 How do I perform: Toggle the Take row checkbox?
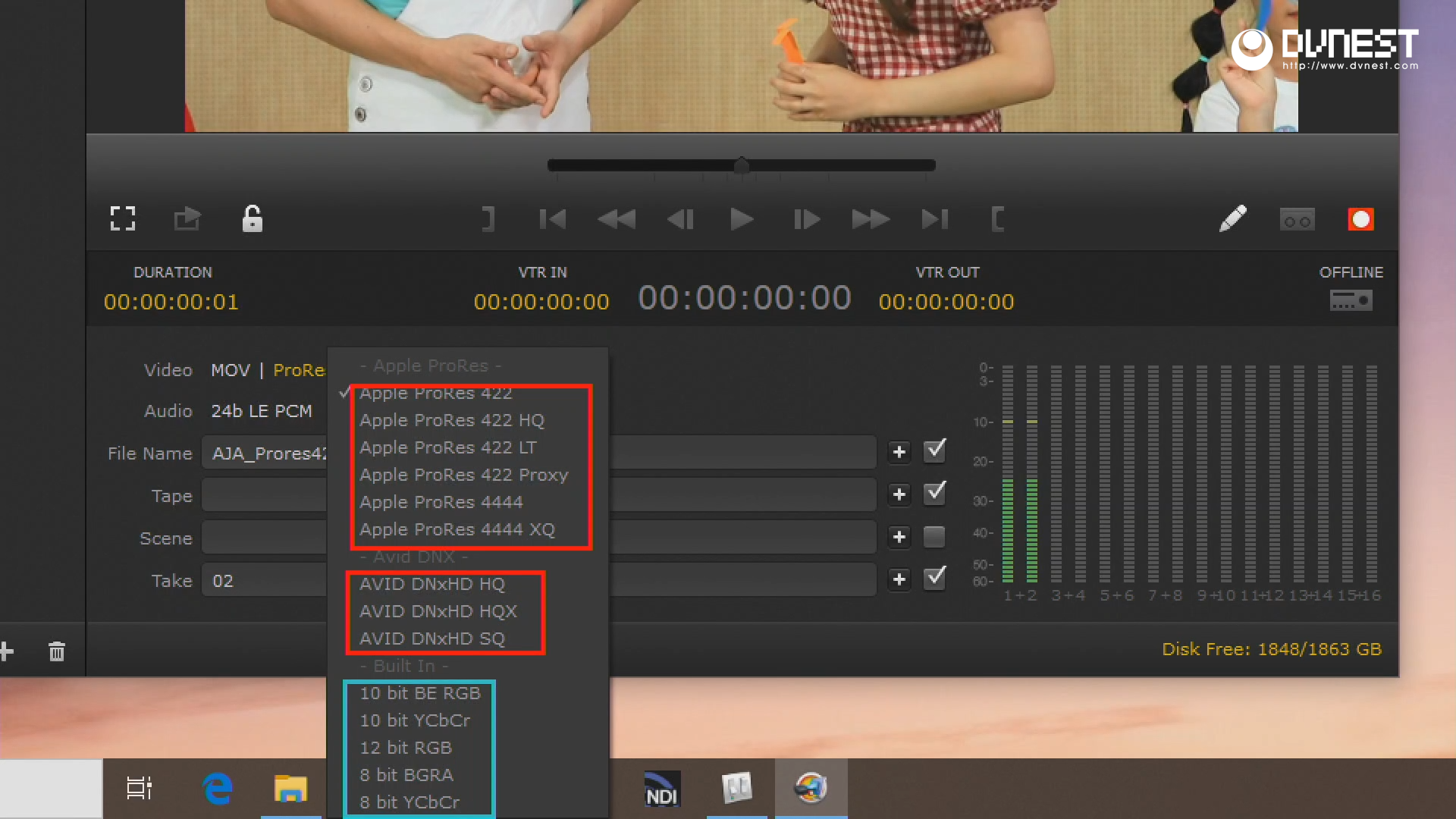tap(934, 579)
